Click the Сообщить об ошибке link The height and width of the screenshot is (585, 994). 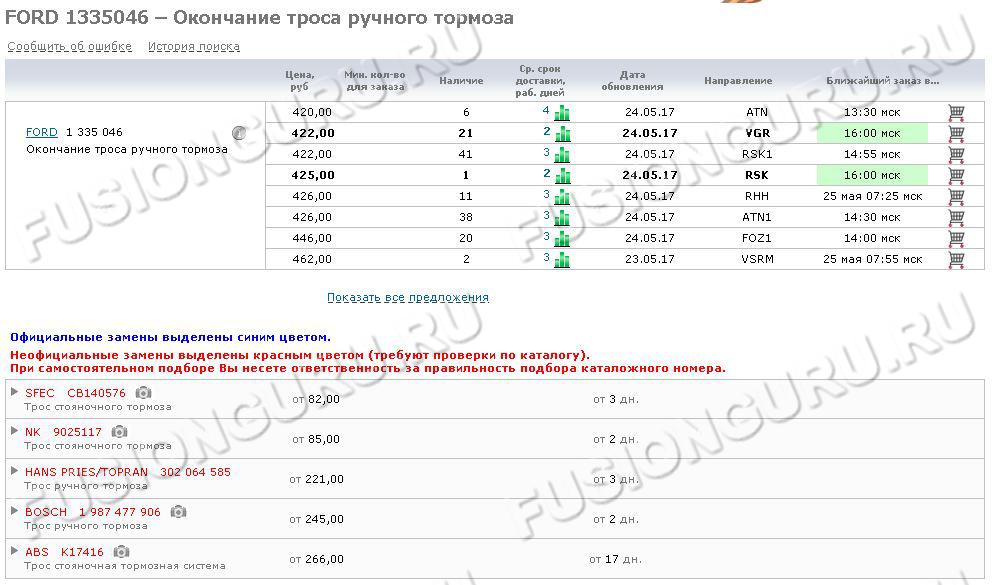click(70, 46)
